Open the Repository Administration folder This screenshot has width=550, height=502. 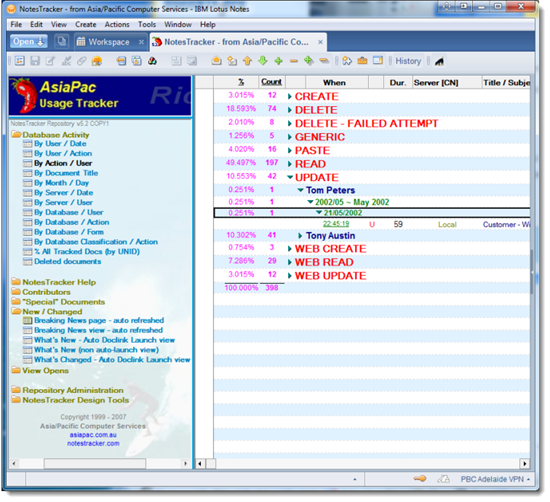[x=73, y=390]
